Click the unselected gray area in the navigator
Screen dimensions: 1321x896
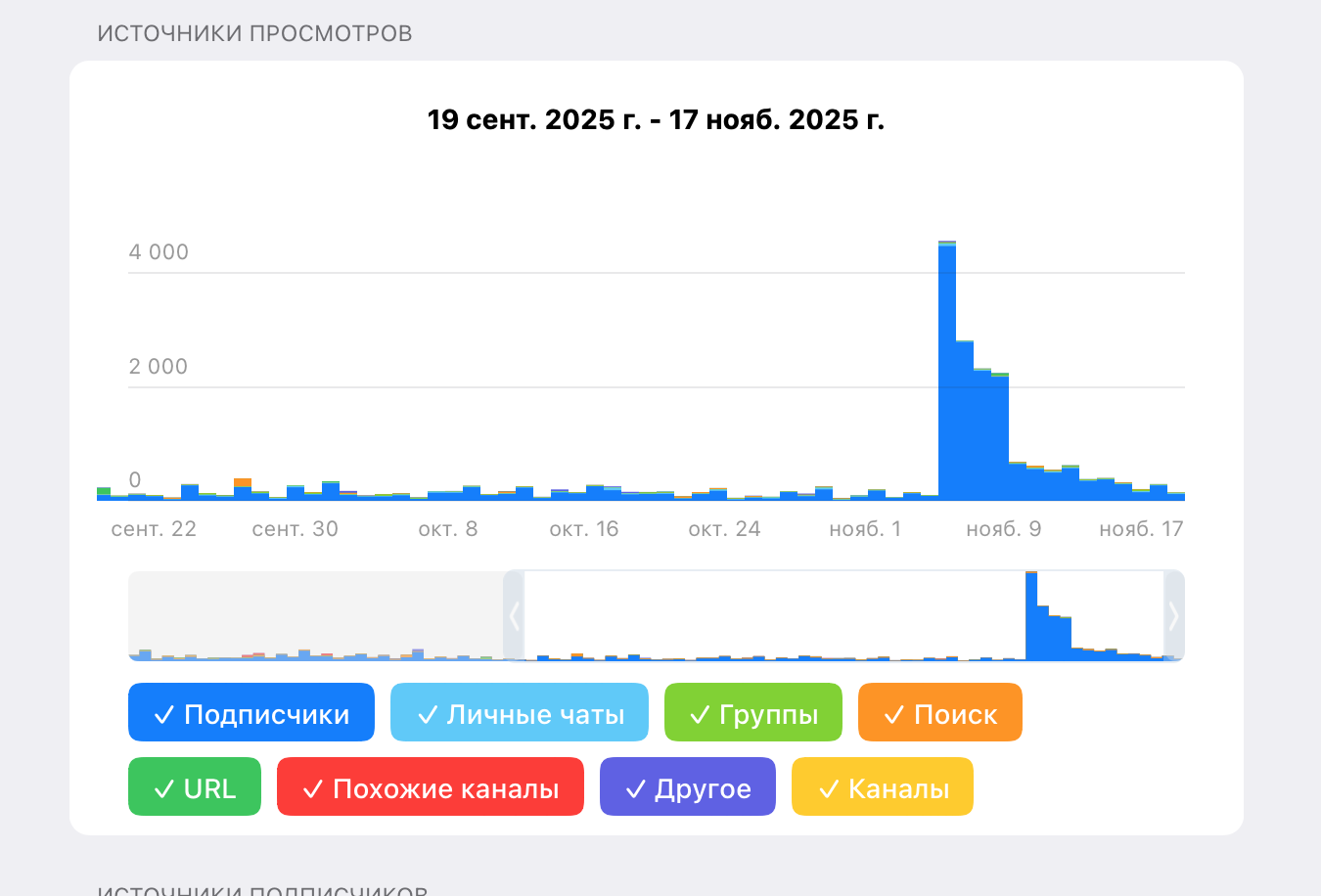(x=315, y=616)
